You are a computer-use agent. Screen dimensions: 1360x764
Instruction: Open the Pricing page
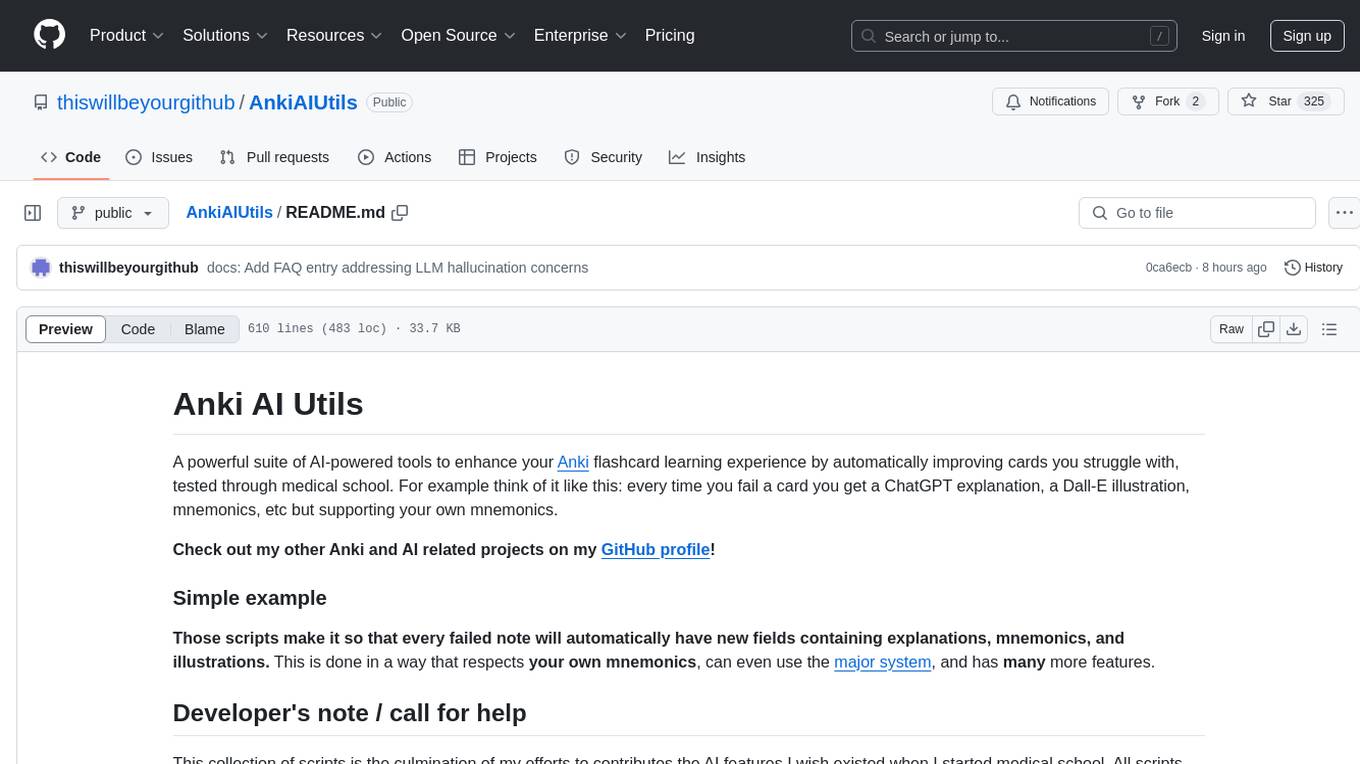click(670, 35)
